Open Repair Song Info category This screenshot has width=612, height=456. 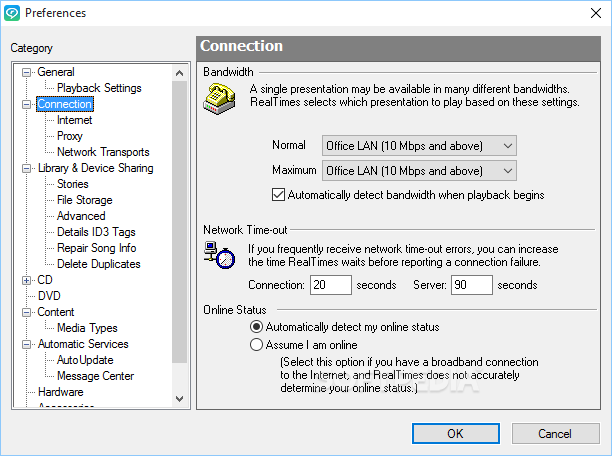tap(97, 248)
